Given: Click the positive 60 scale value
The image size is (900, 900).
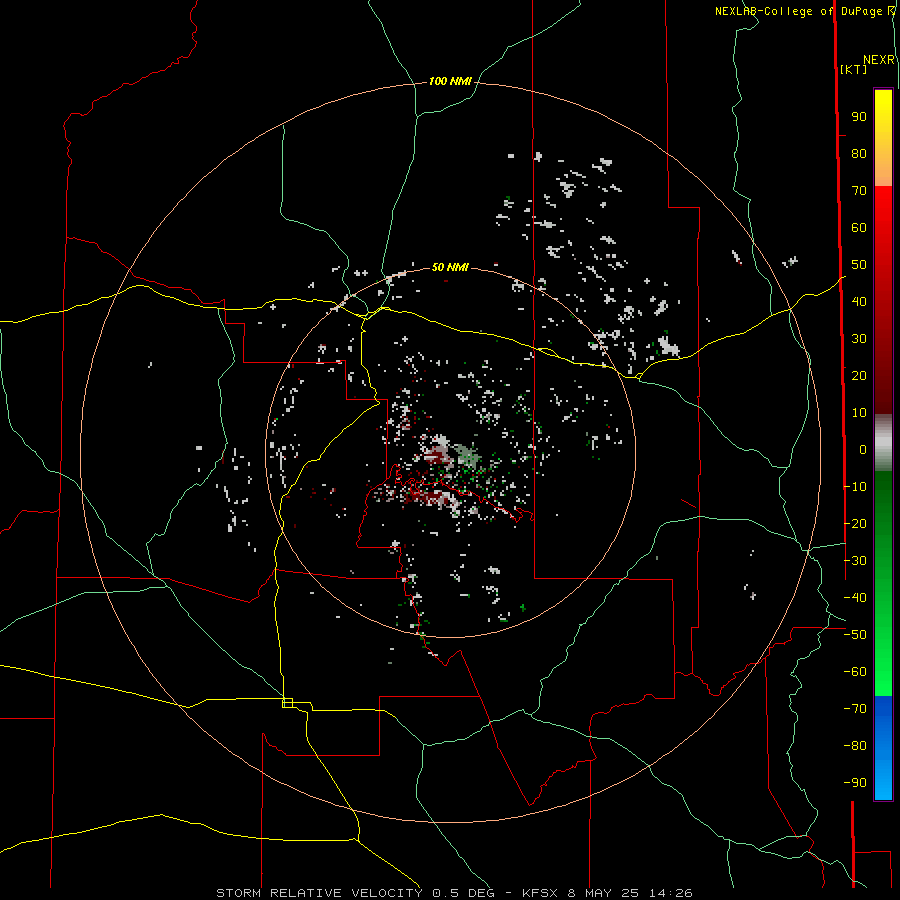Looking at the screenshot, I should pyautogui.click(x=859, y=228).
